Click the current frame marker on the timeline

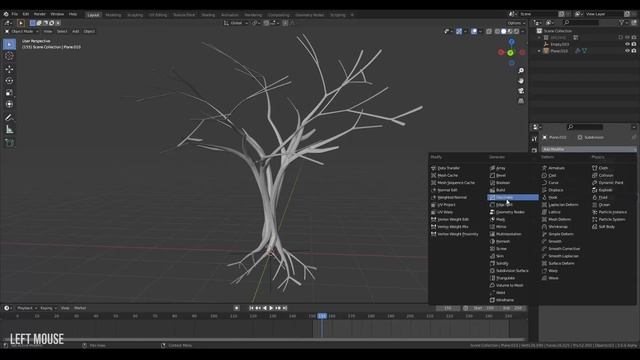(x=322, y=316)
